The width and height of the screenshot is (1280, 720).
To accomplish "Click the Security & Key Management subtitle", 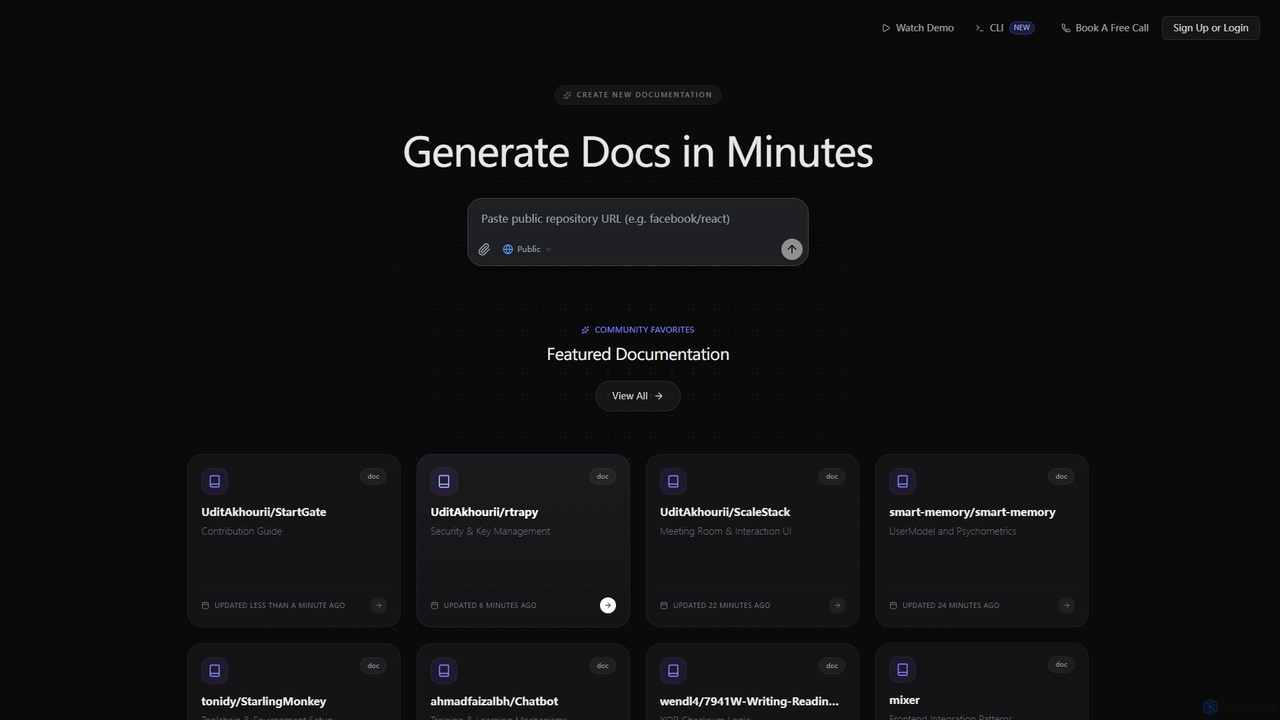I will click(x=490, y=531).
